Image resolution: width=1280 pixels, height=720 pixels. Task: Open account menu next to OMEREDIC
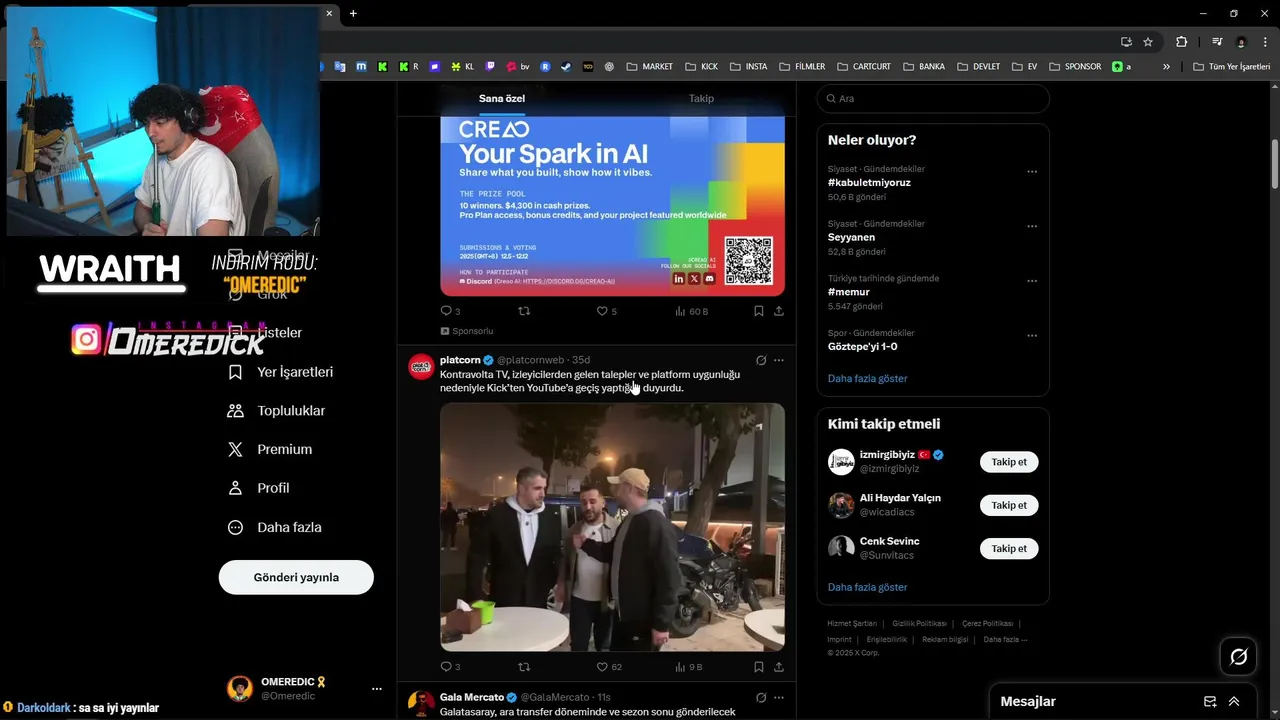click(x=377, y=689)
